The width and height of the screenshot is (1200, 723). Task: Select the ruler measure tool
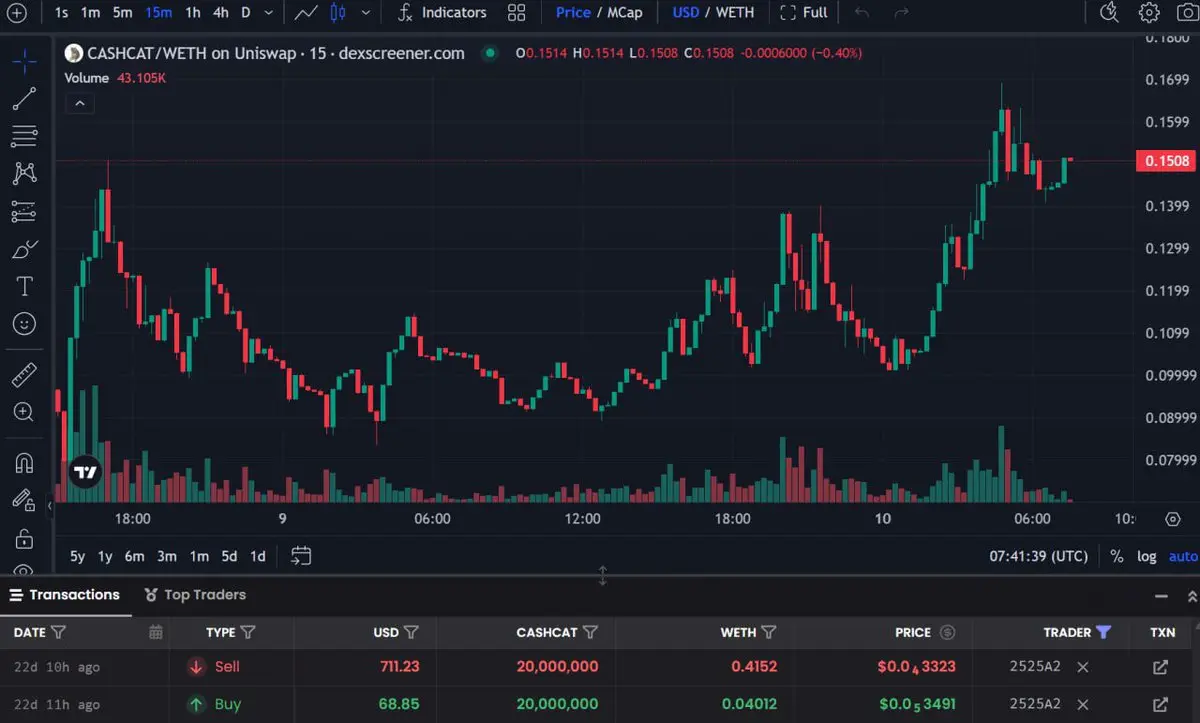tap(24, 375)
